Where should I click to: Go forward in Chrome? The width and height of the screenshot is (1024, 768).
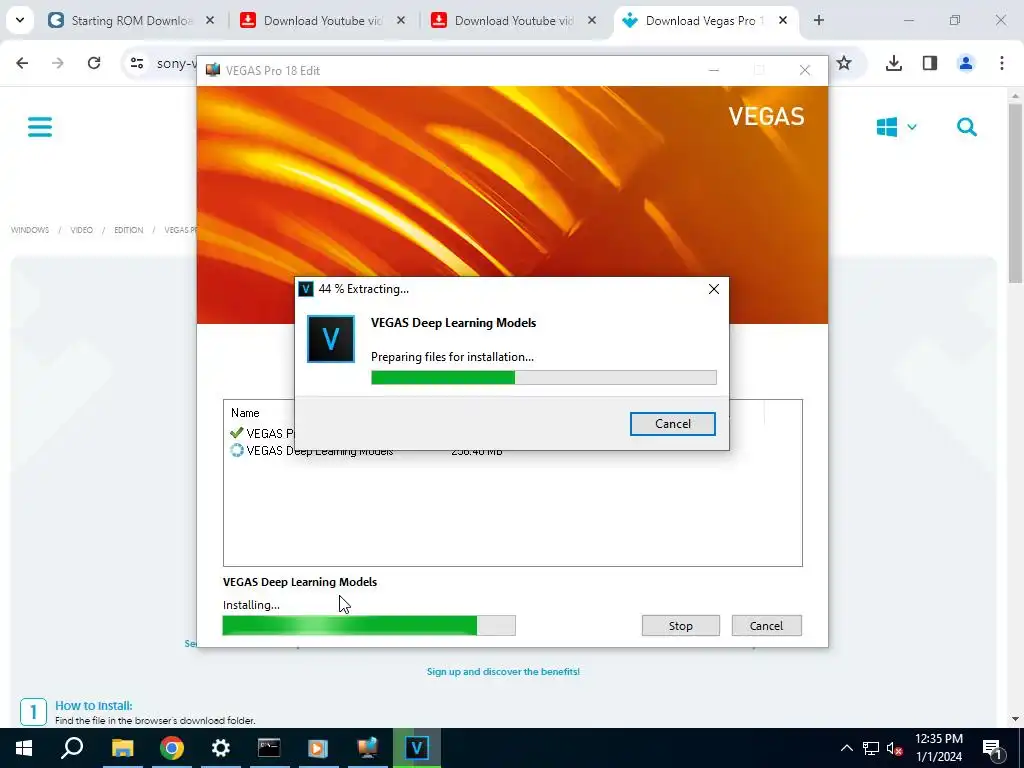click(58, 63)
